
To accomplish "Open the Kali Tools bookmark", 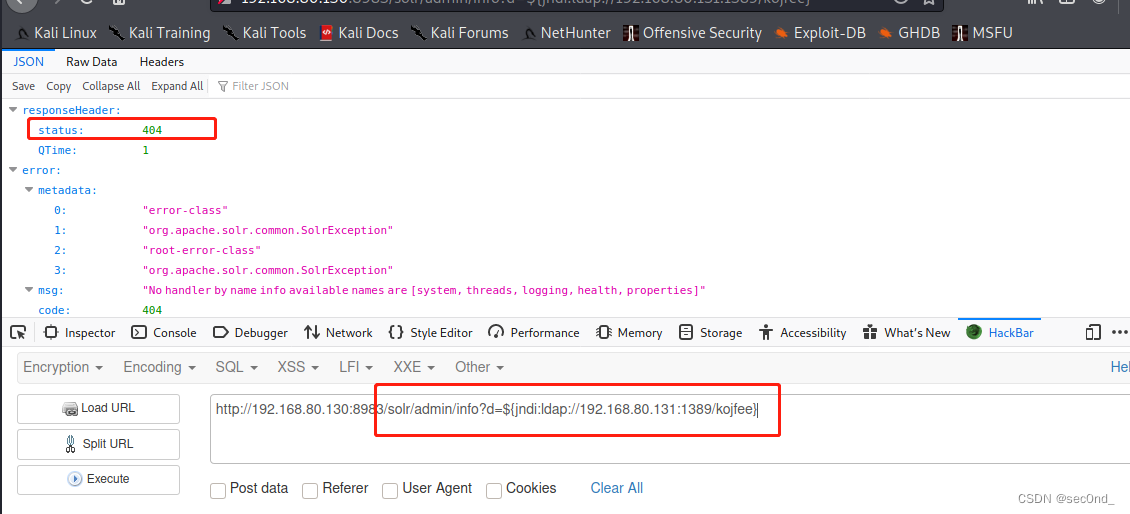I will (x=264, y=32).
